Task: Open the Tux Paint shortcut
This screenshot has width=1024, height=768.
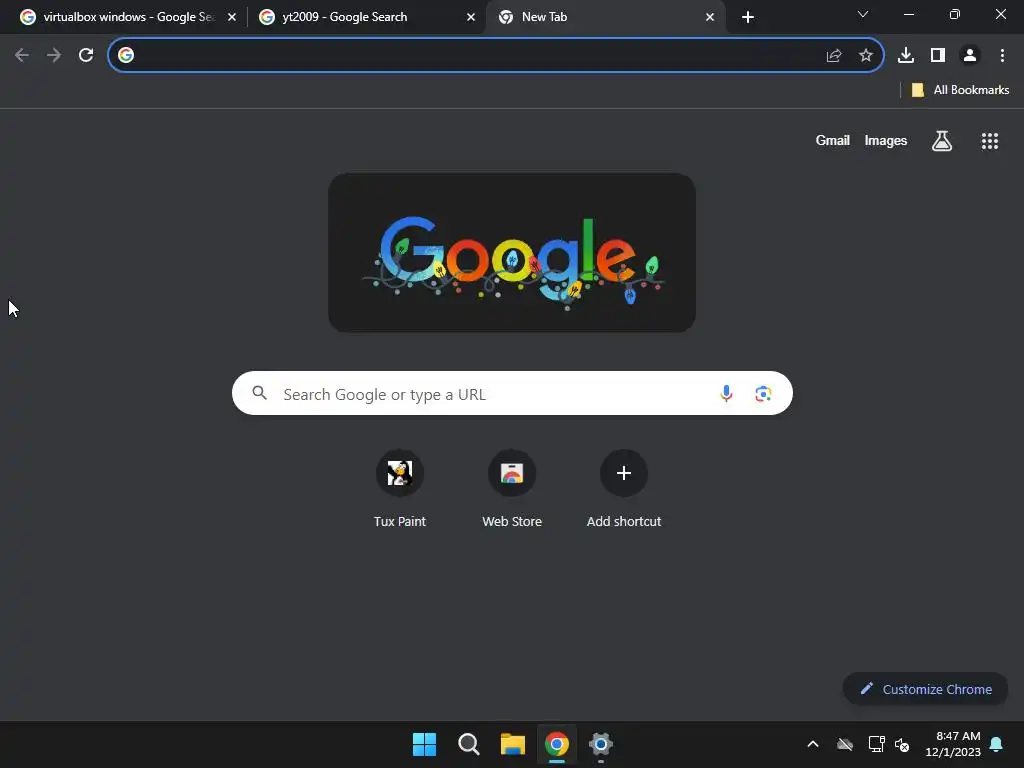Action: [400, 489]
